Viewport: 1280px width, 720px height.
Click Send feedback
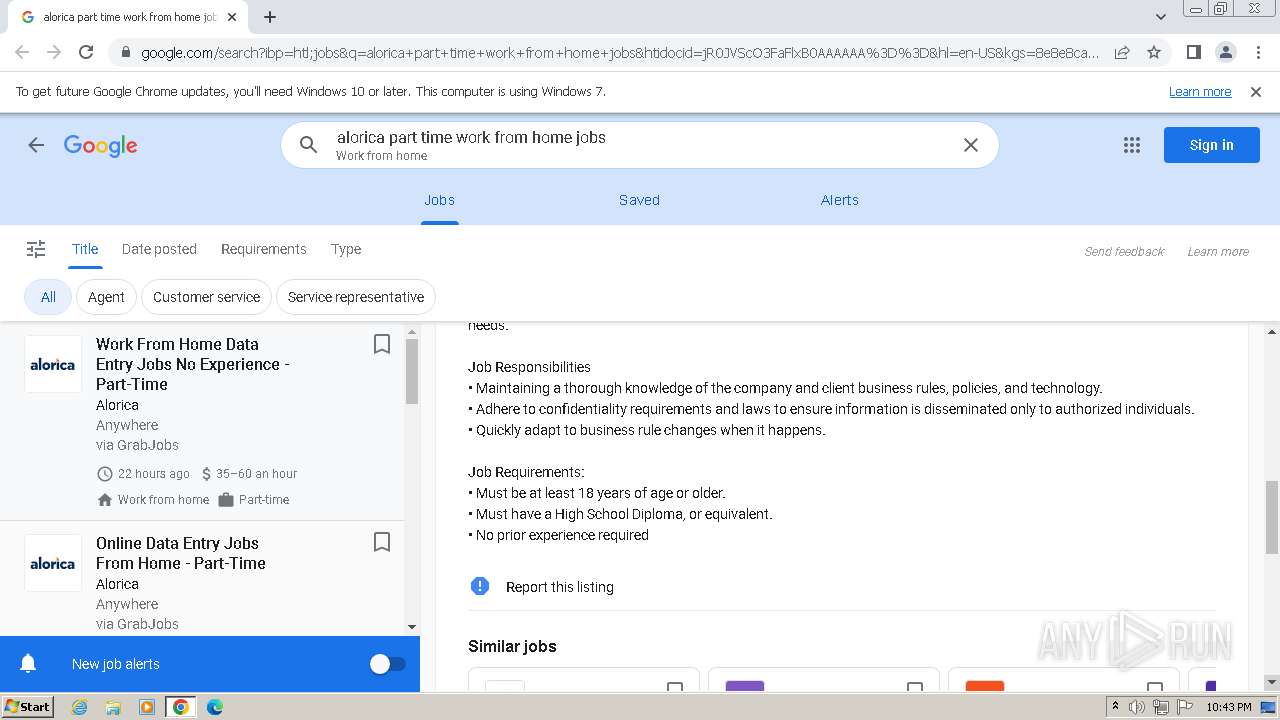pos(1124,252)
